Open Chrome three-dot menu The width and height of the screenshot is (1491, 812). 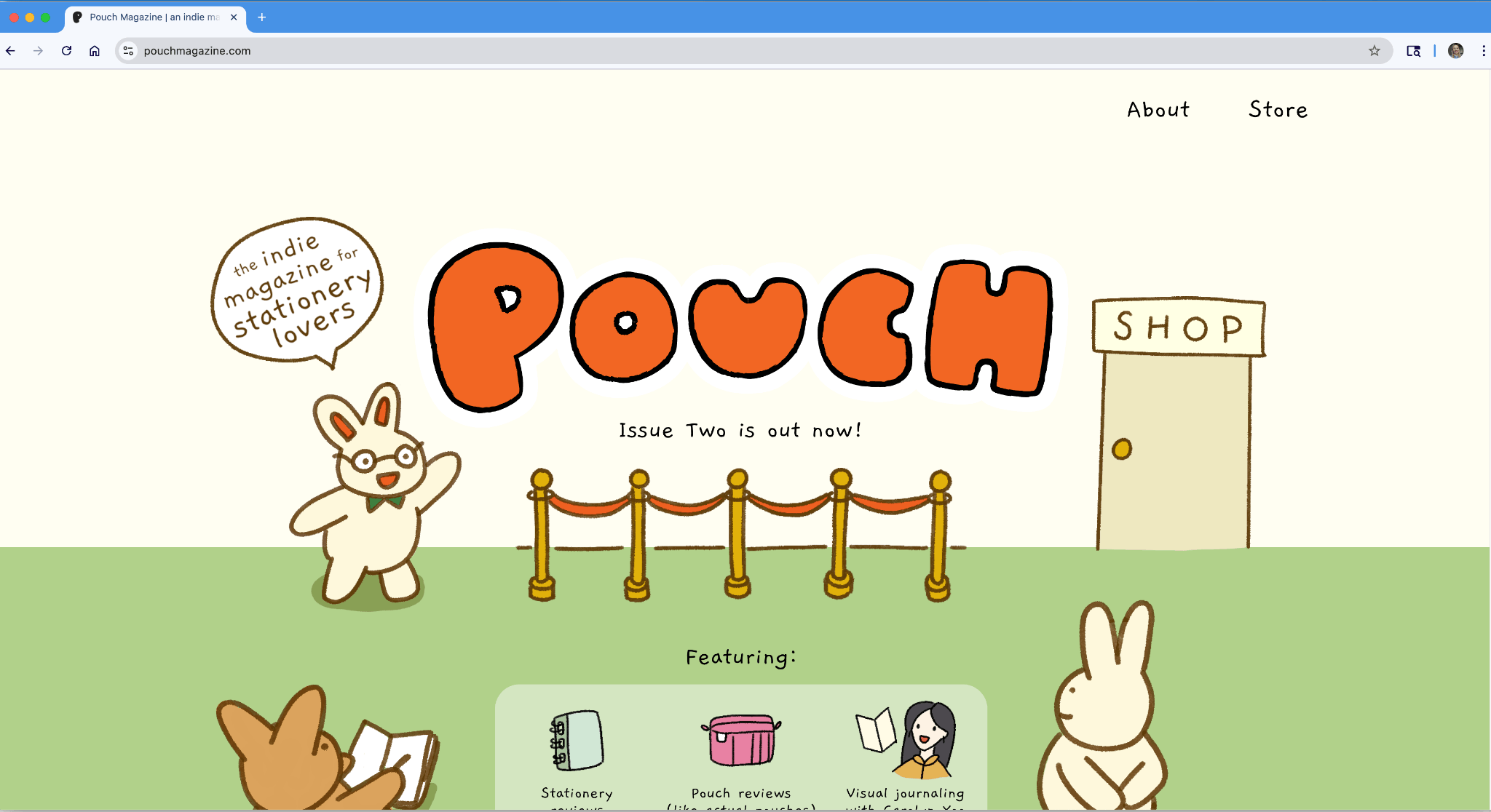(x=1483, y=51)
